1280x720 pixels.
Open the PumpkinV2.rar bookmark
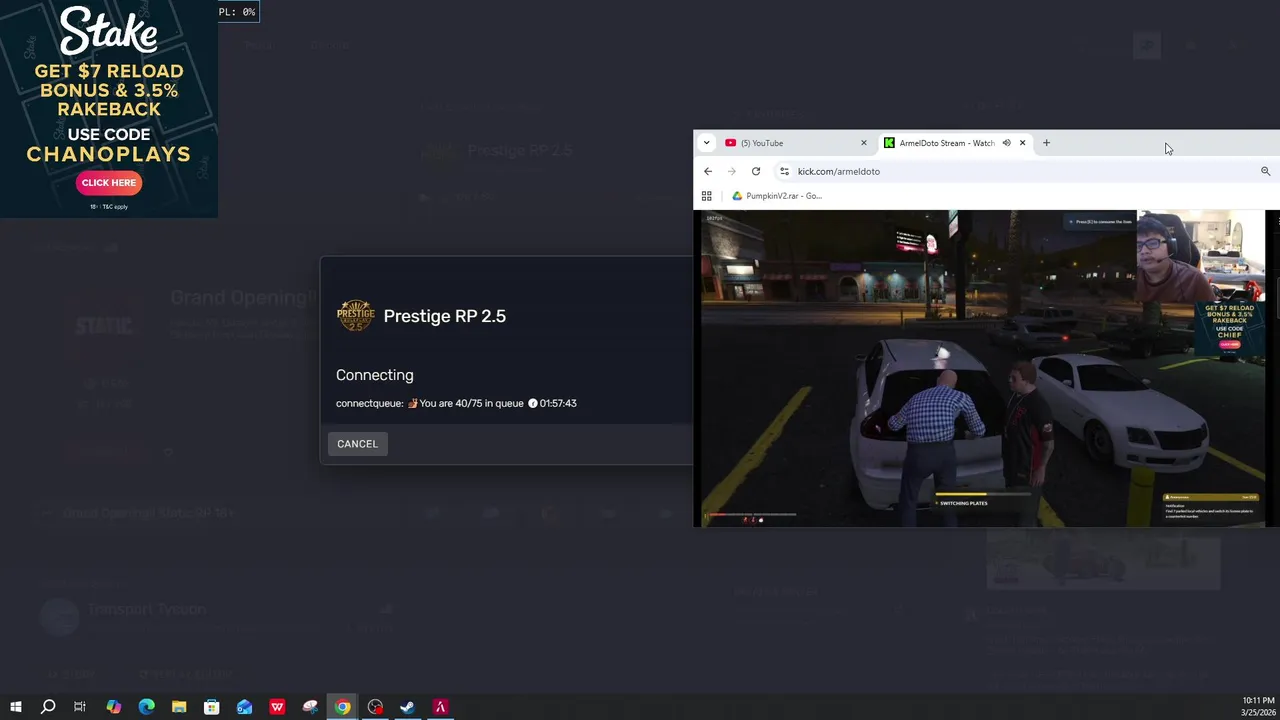pyautogui.click(x=777, y=196)
